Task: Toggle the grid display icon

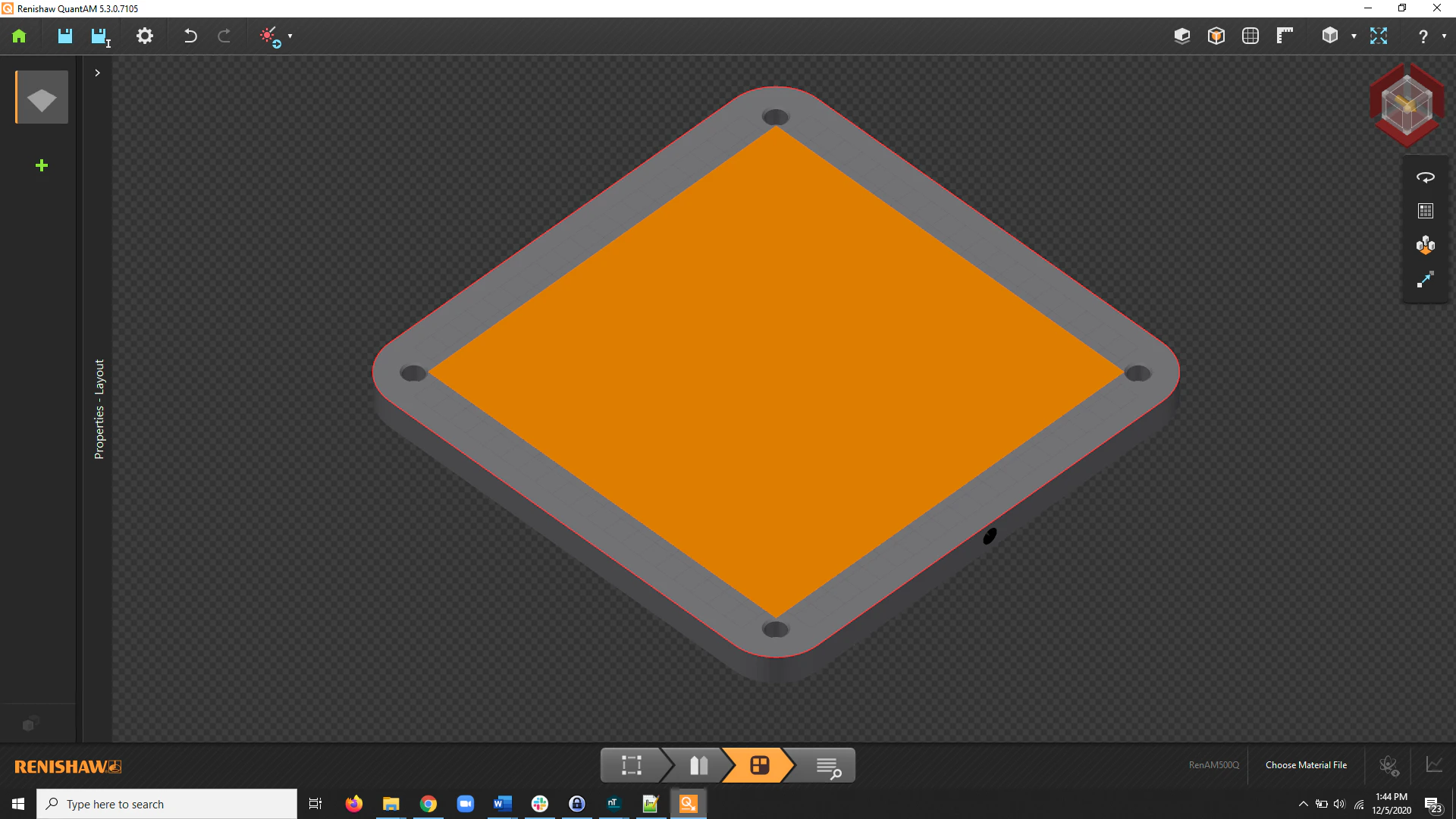Action: [x=1250, y=36]
